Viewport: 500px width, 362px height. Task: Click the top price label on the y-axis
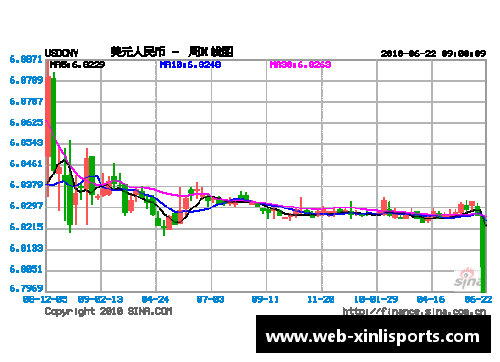26,60
